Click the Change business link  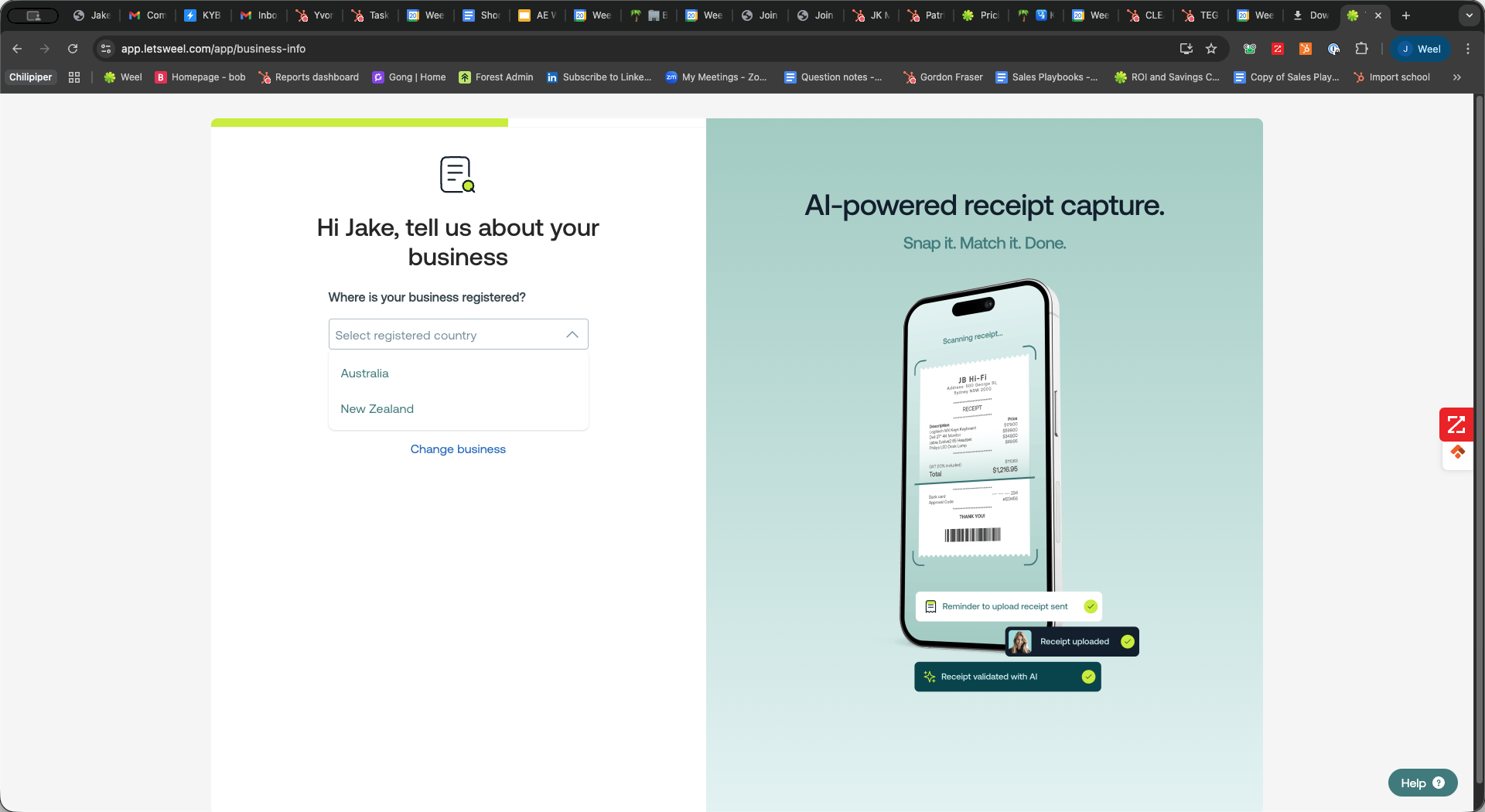[x=458, y=449]
